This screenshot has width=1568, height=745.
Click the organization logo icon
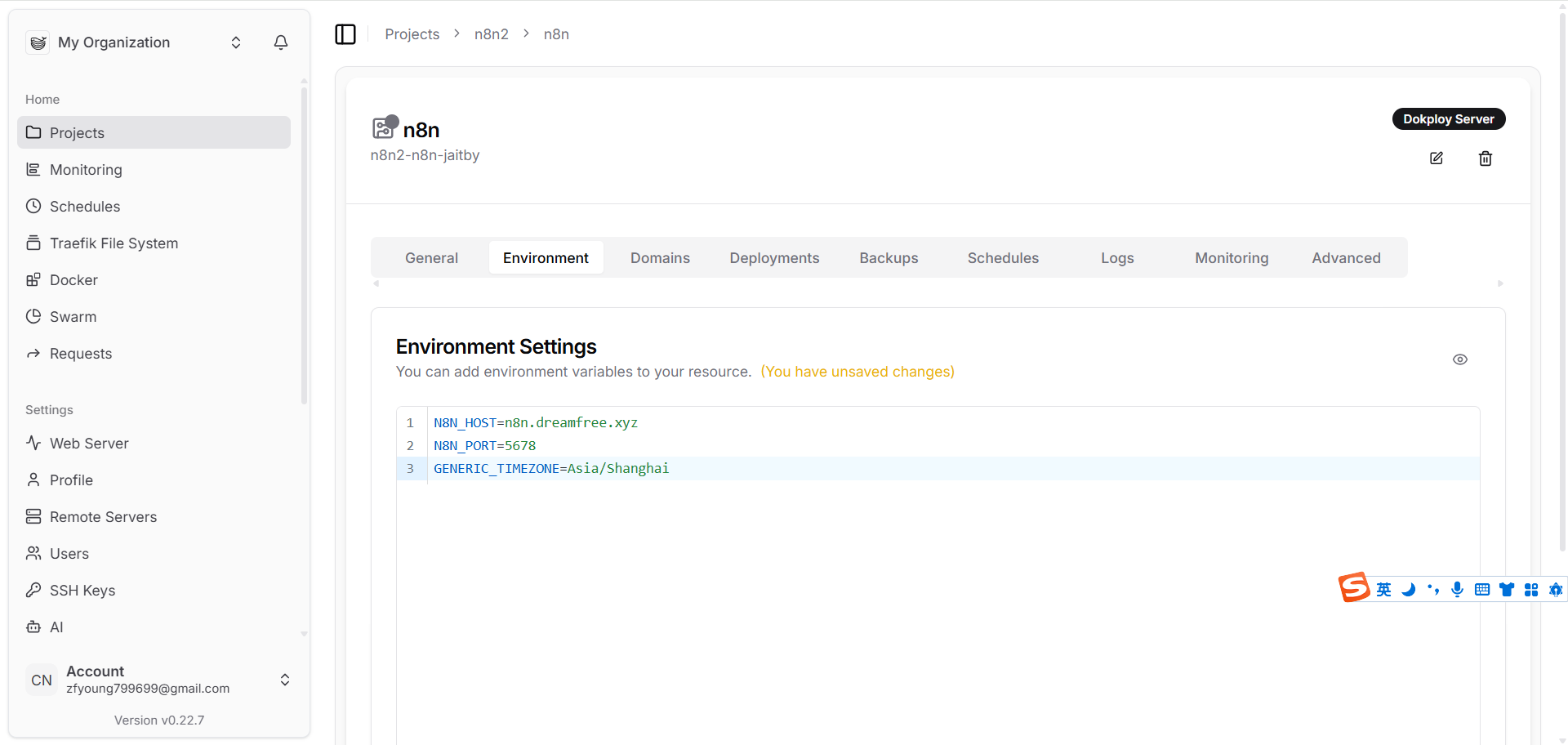point(38,42)
